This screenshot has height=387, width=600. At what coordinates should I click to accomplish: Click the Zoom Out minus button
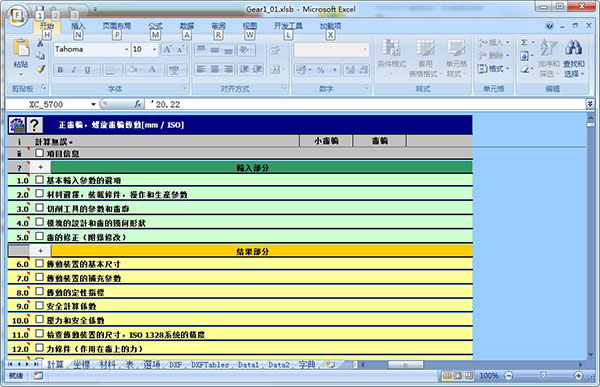point(509,376)
